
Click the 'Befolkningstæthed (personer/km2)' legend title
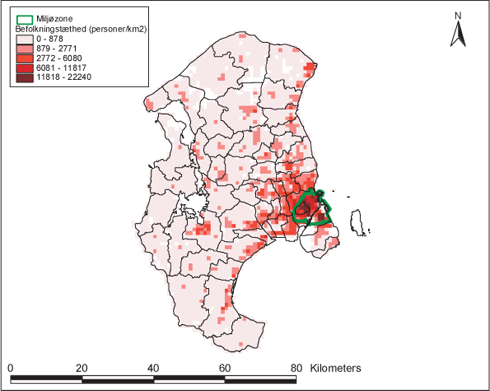click(x=81, y=29)
